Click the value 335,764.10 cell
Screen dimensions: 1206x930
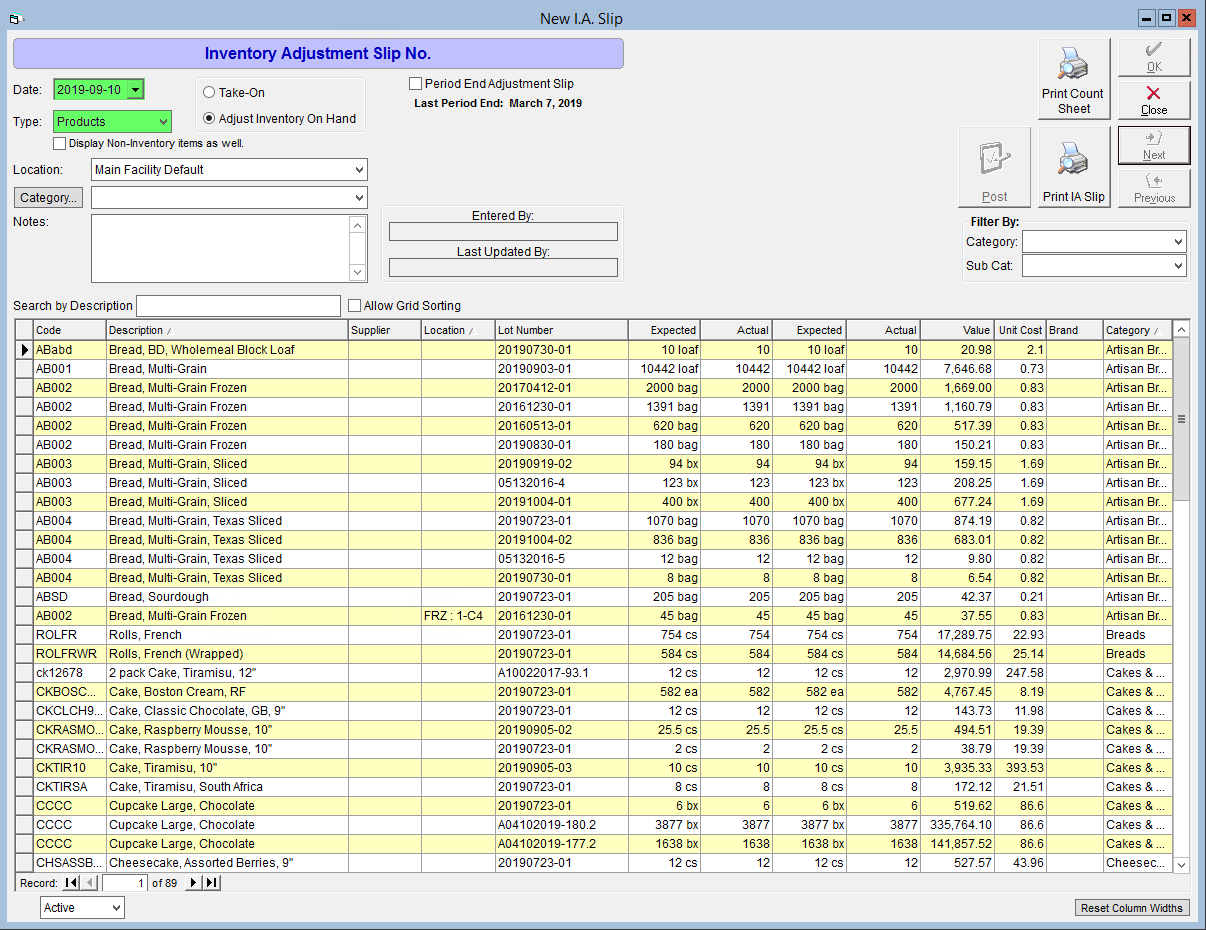[958, 825]
